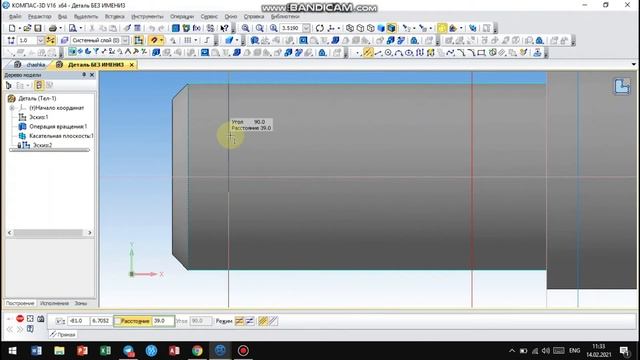The width and height of the screenshot is (640, 360).
Task: Select the hatch fill tool
Action: click(x=502, y=53)
